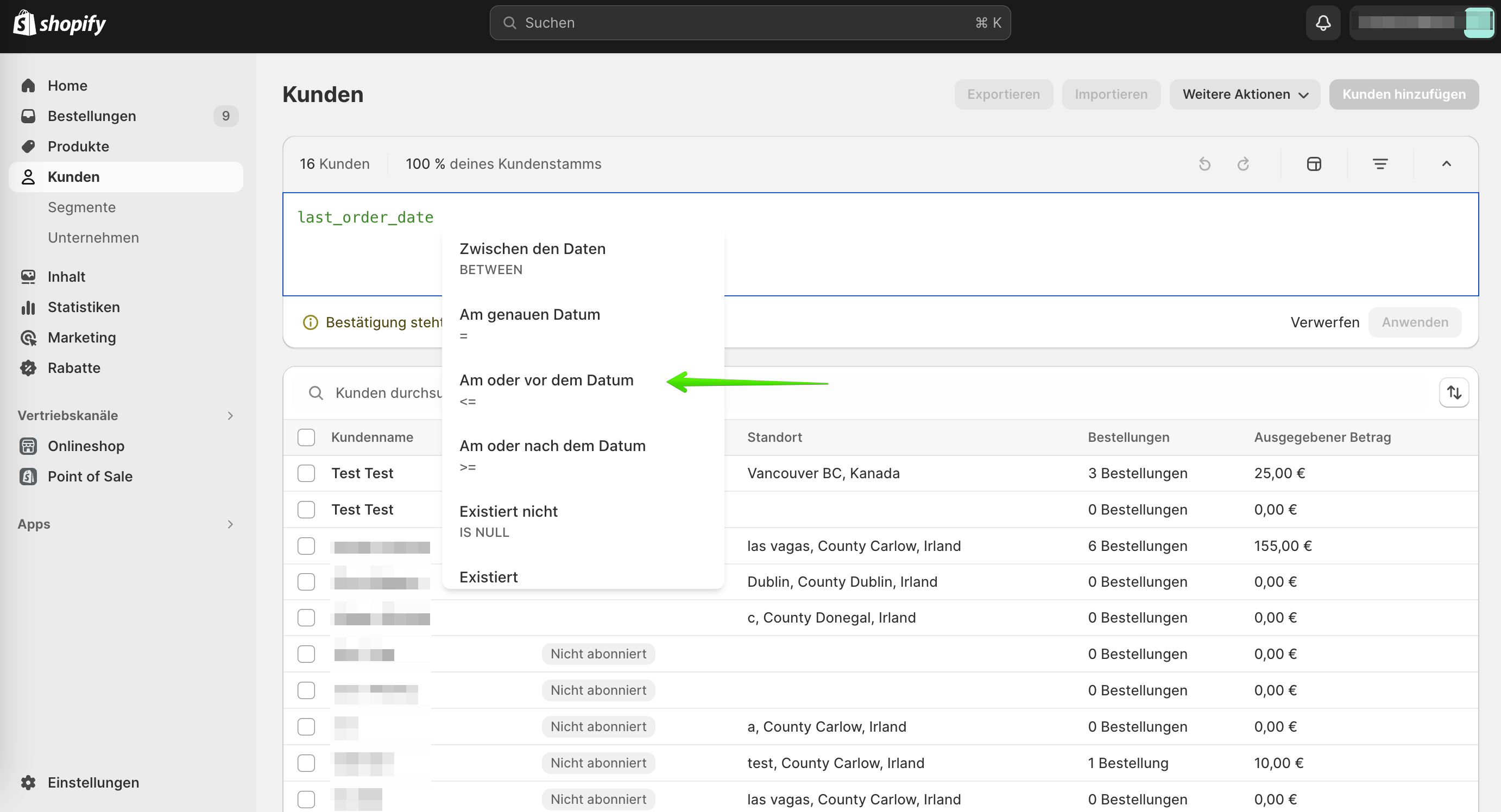Open the Segmente sidebar link
The width and height of the screenshot is (1501, 812).
[x=81, y=207]
